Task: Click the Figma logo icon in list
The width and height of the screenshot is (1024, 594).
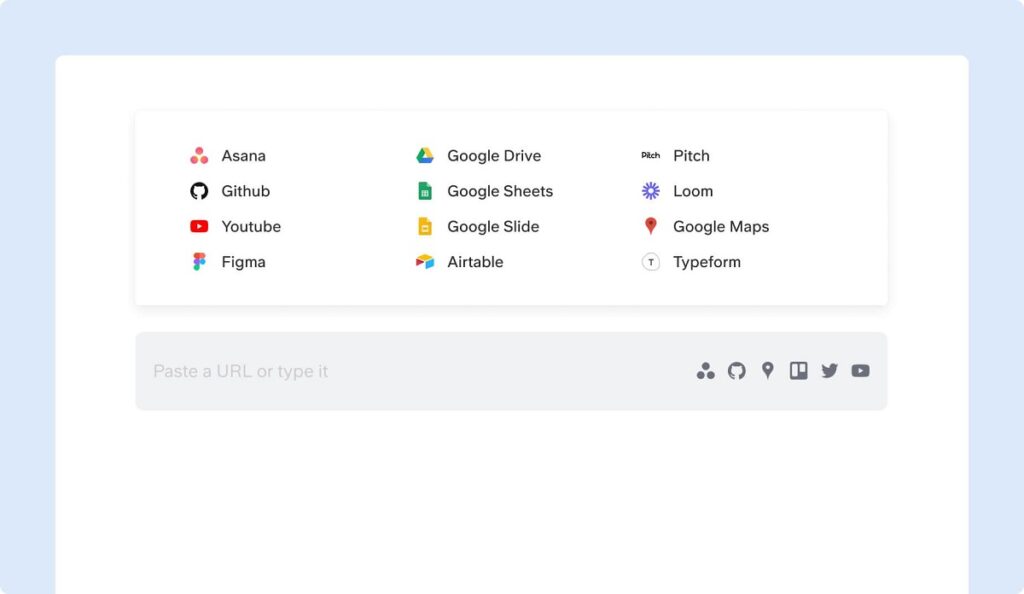Action: click(x=199, y=262)
